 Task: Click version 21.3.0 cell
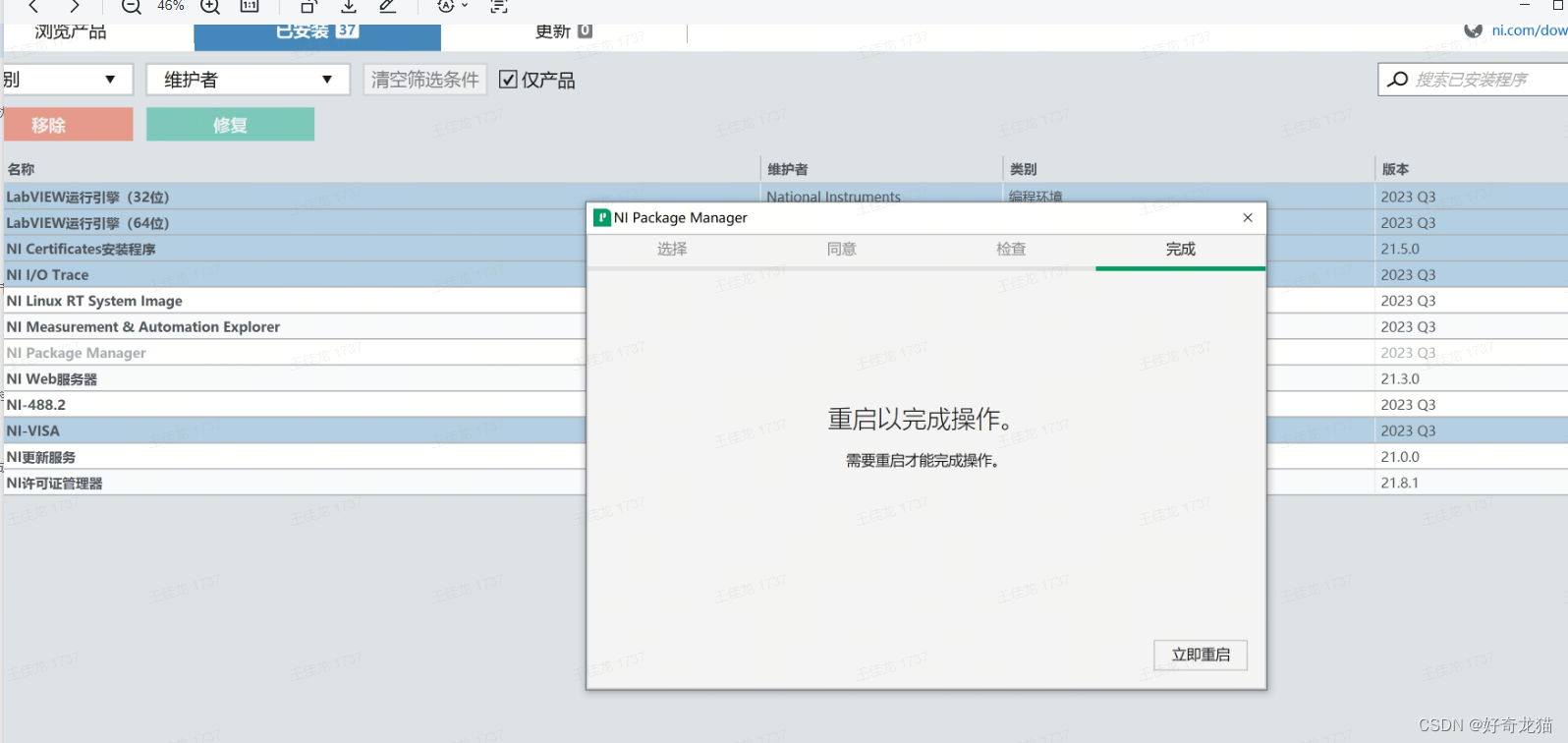pyautogui.click(x=1400, y=378)
